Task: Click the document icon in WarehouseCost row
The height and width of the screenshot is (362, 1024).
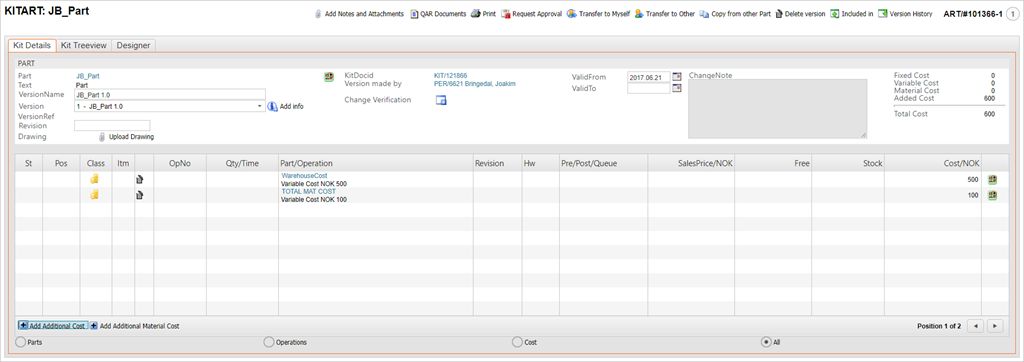Action: [139, 179]
